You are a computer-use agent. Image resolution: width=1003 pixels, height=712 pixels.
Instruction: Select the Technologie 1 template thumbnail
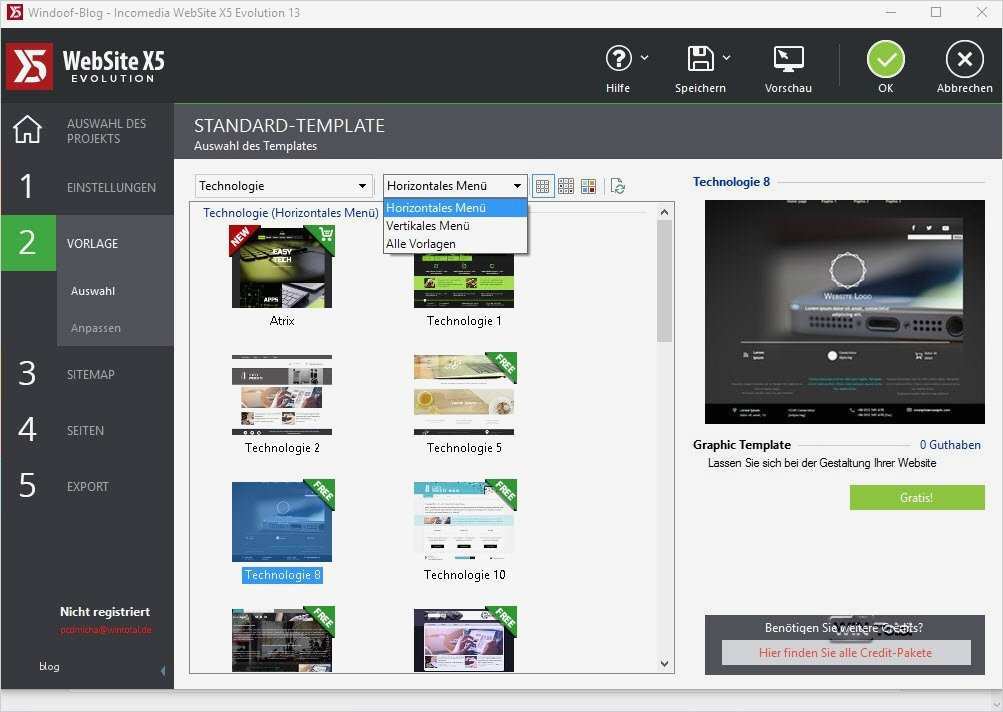click(x=464, y=280)
